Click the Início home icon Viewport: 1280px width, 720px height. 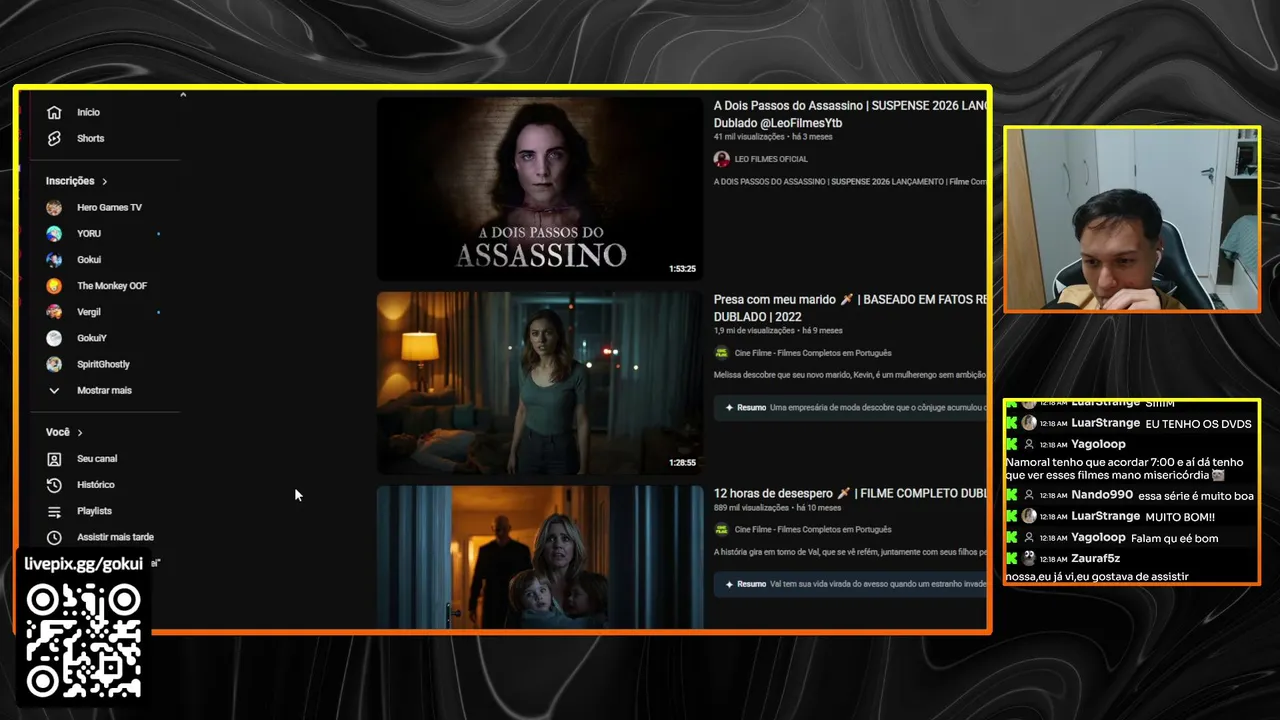pos(54,112)
